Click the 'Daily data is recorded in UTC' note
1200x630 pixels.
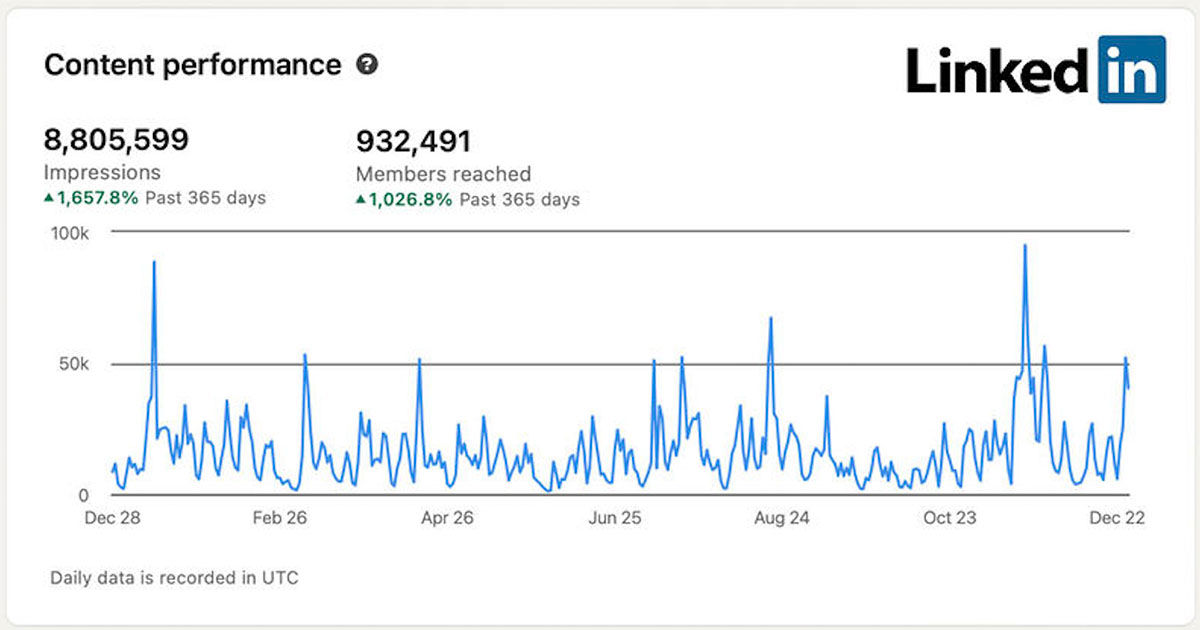tap(174, 577)
